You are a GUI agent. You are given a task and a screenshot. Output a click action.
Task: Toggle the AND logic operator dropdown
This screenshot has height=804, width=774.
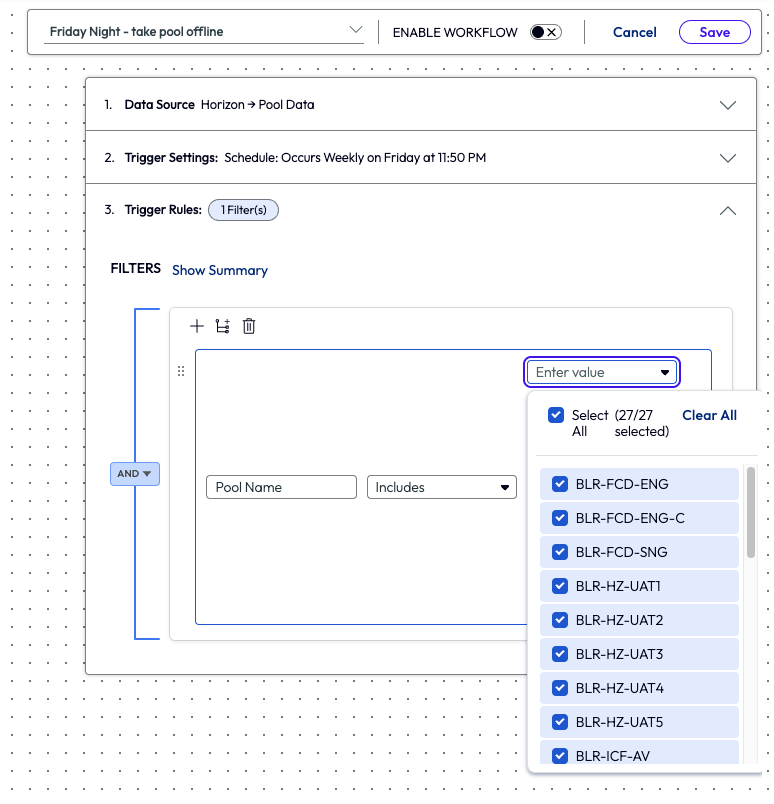pos(135,474)
